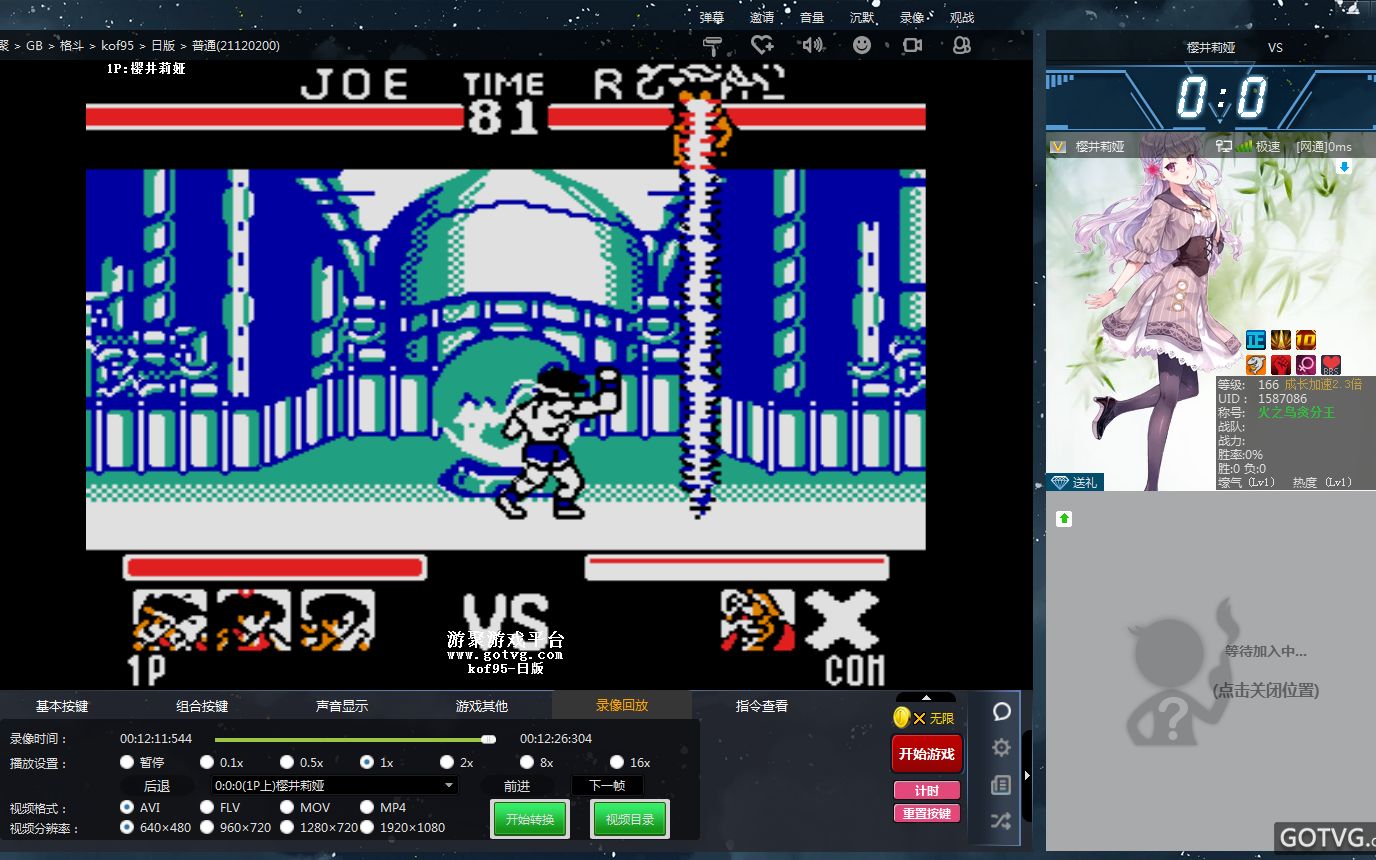Click the network computer icon beside 极速

point(1223,146)
